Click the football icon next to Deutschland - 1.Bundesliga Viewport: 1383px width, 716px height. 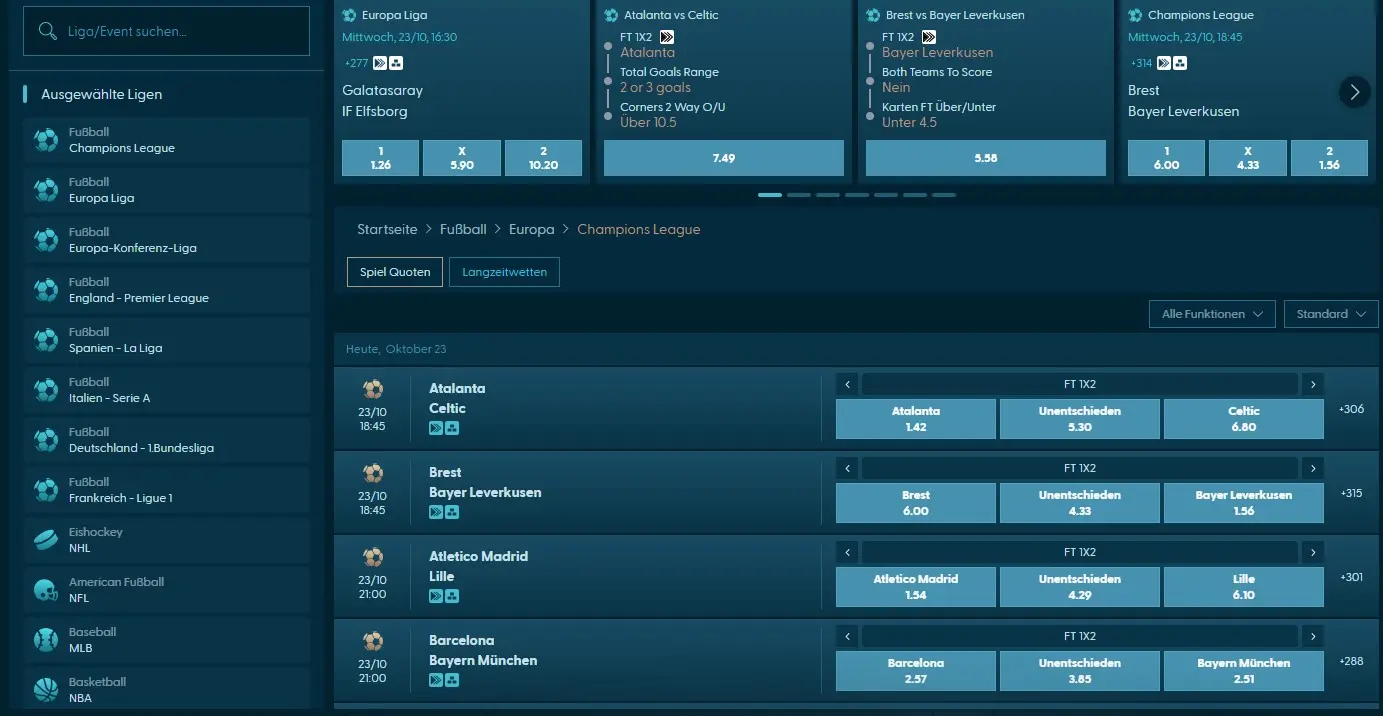[x=46, y=440]
